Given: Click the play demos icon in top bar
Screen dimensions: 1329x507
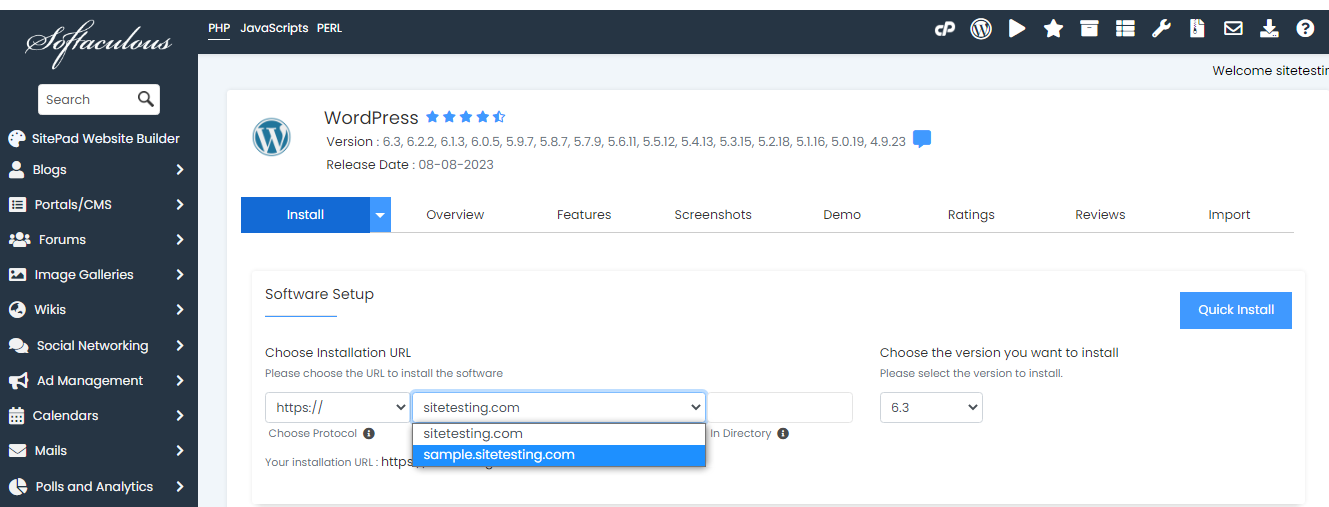Looking at the screenshot, I should [1017, 29].
